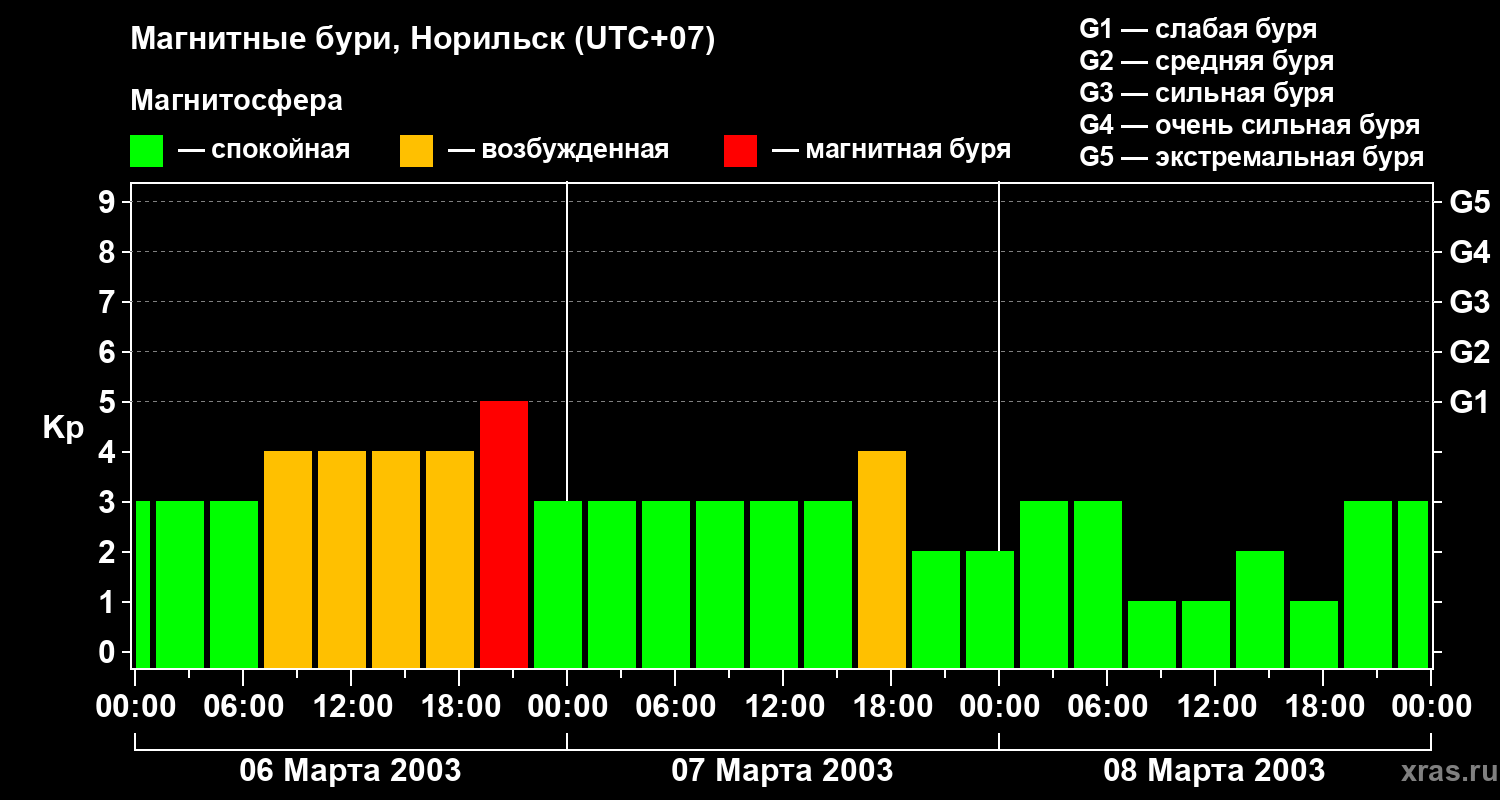1500x800 pixels.
Task: Click the '07 Марта 2003' date label
Action: click(782, 771)
